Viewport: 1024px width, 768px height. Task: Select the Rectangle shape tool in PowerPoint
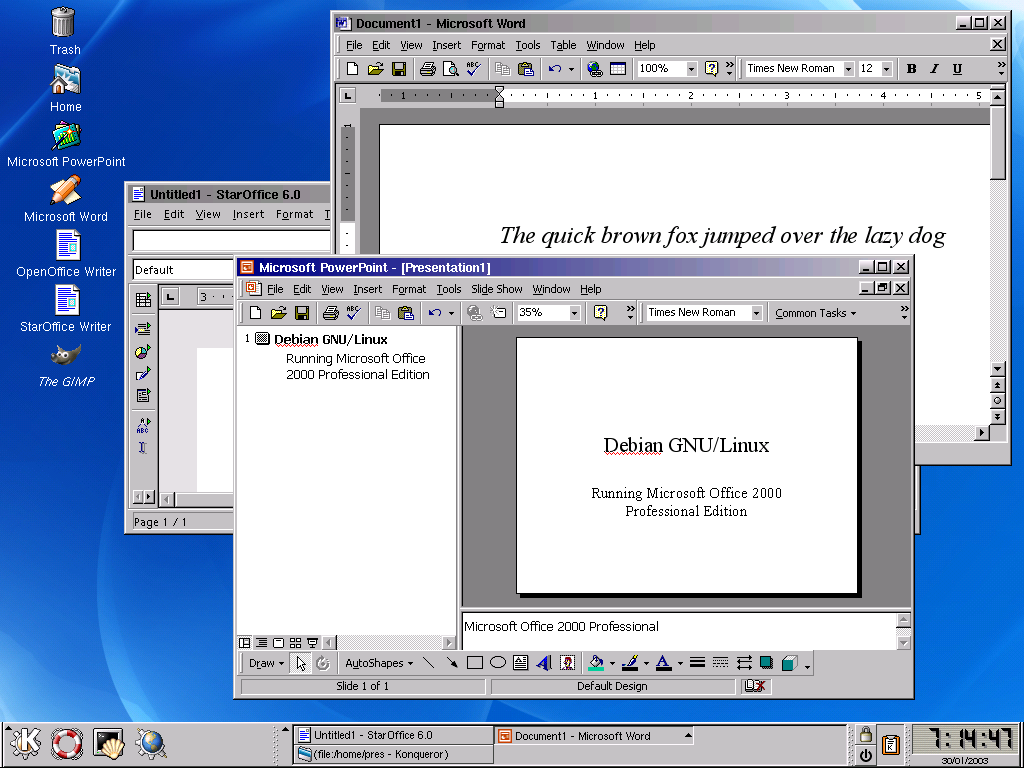click(x=475, y=663)
